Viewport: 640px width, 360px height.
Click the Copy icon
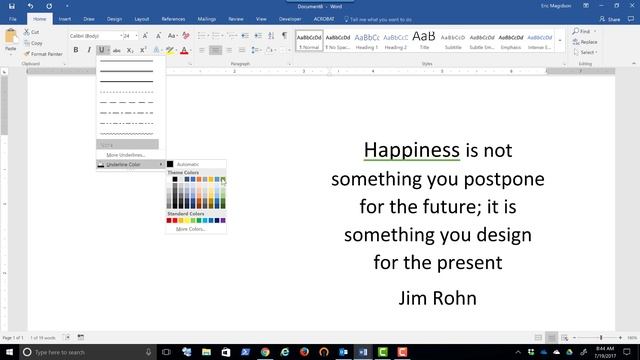tap(27, 43)
